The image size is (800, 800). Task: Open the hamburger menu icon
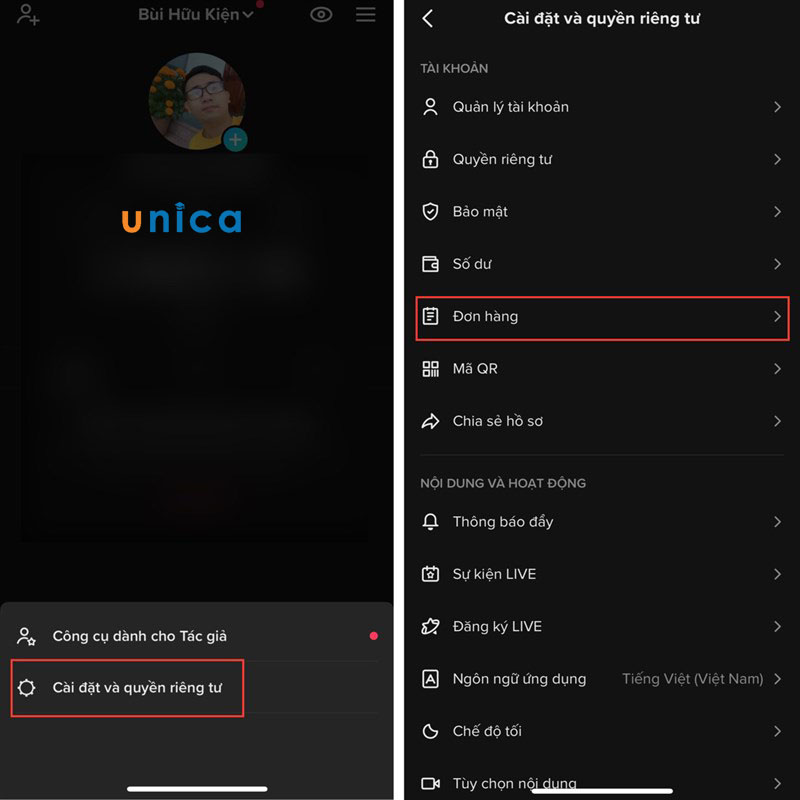[365, 14]
